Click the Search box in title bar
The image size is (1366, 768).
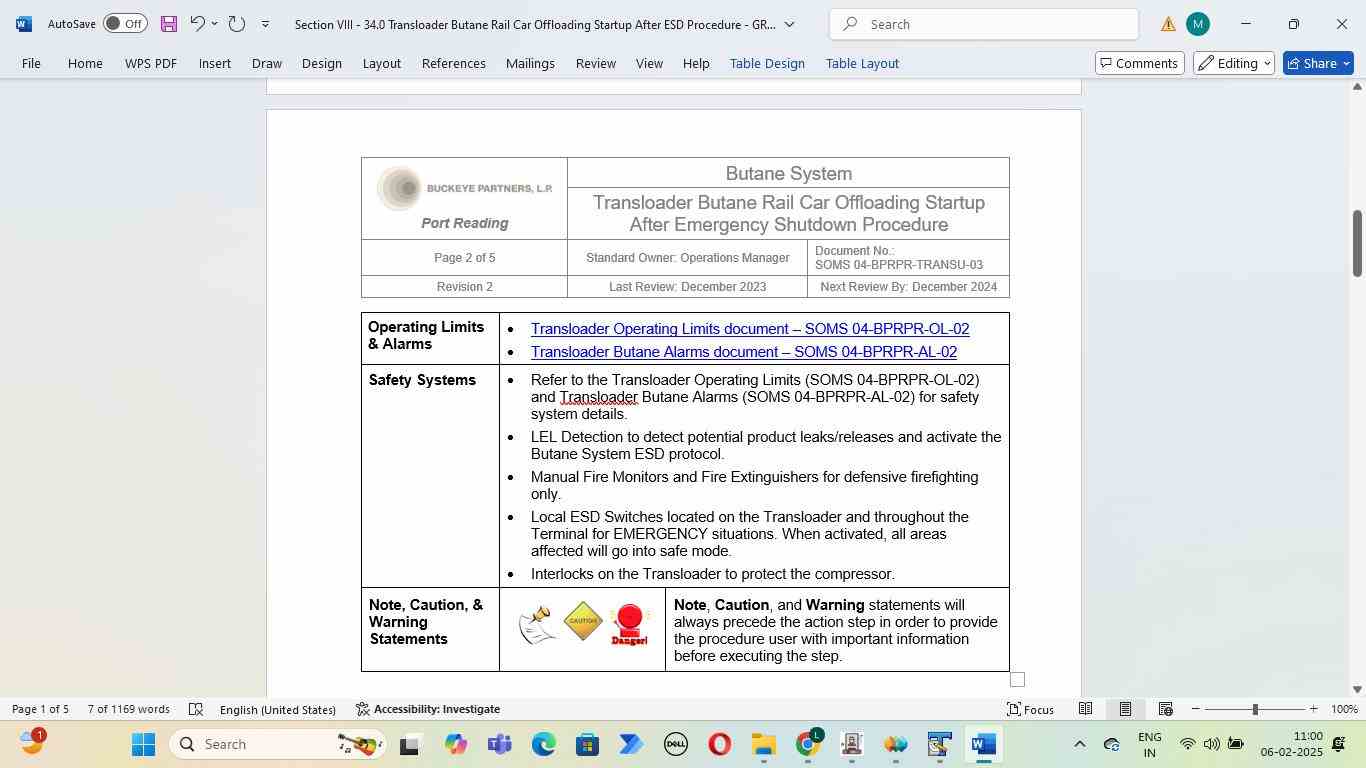click(x=984, y=24)
